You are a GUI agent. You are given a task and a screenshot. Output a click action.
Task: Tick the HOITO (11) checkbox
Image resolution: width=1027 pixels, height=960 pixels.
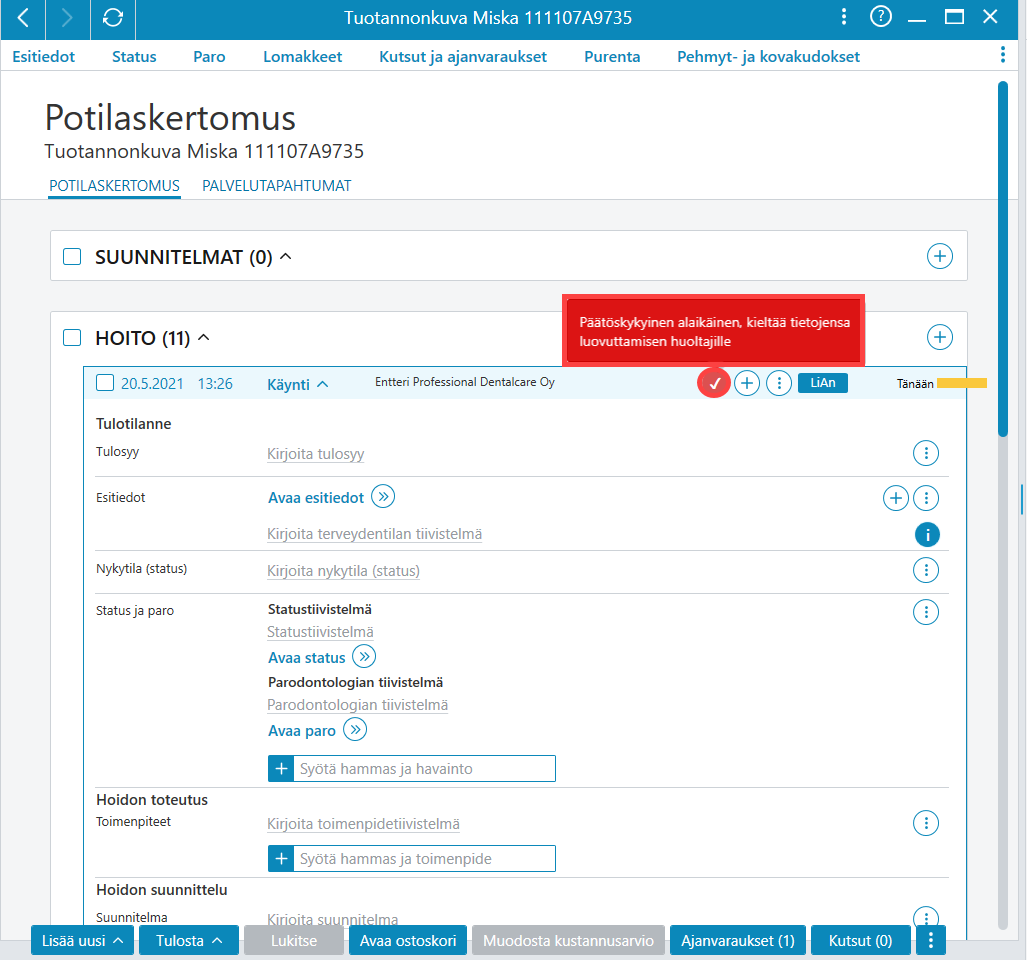tap(72, 337)
